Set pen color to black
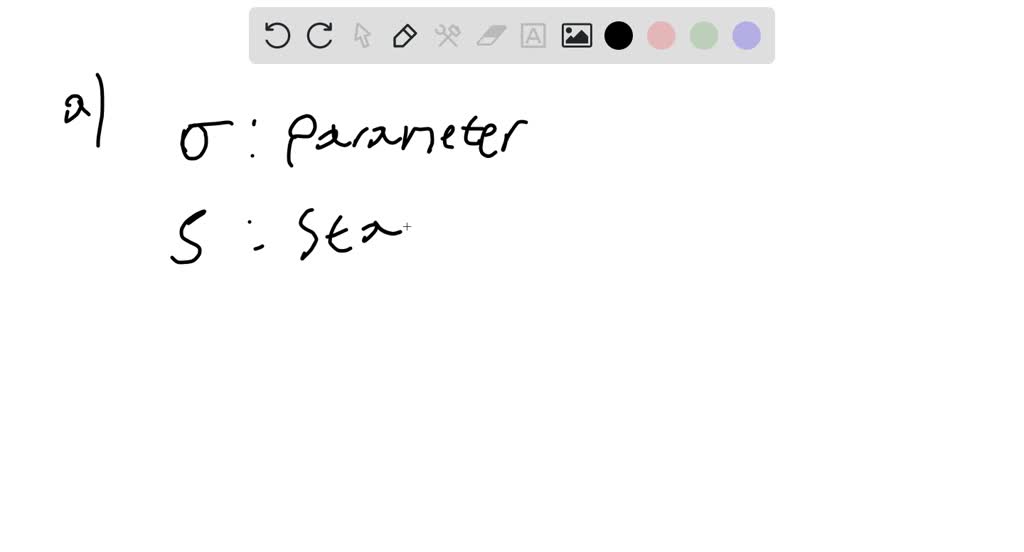Image resolution: width=1024 pixels, height=552 pixels. tap(618, 35)
